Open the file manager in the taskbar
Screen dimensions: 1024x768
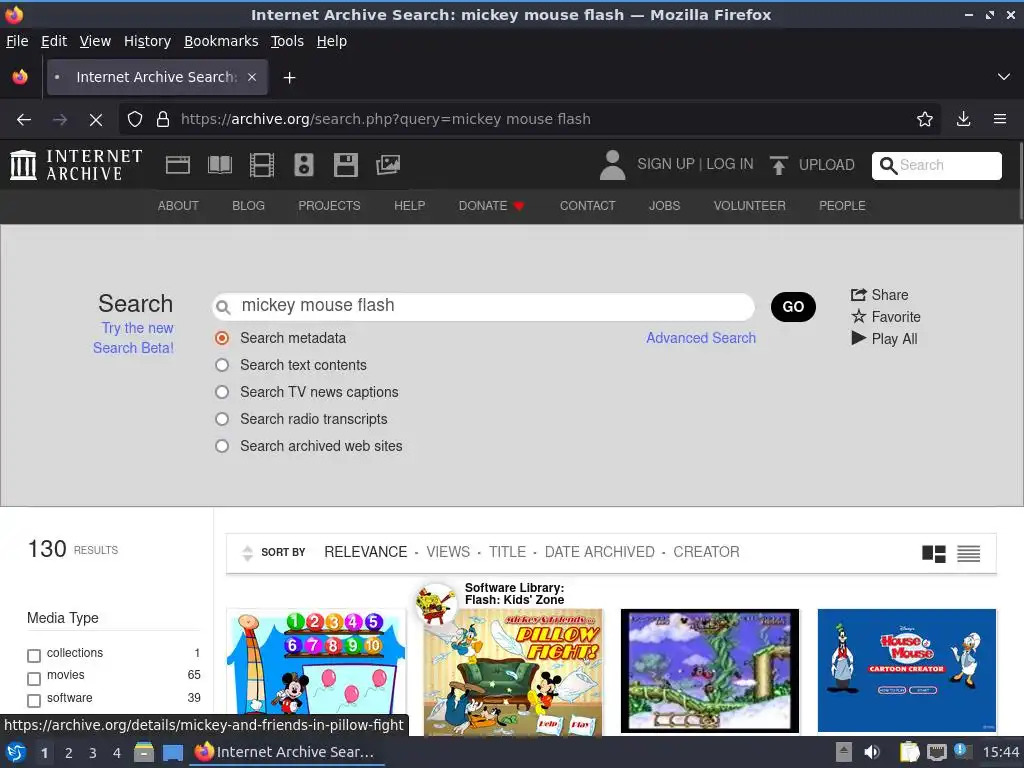point(144,752)
